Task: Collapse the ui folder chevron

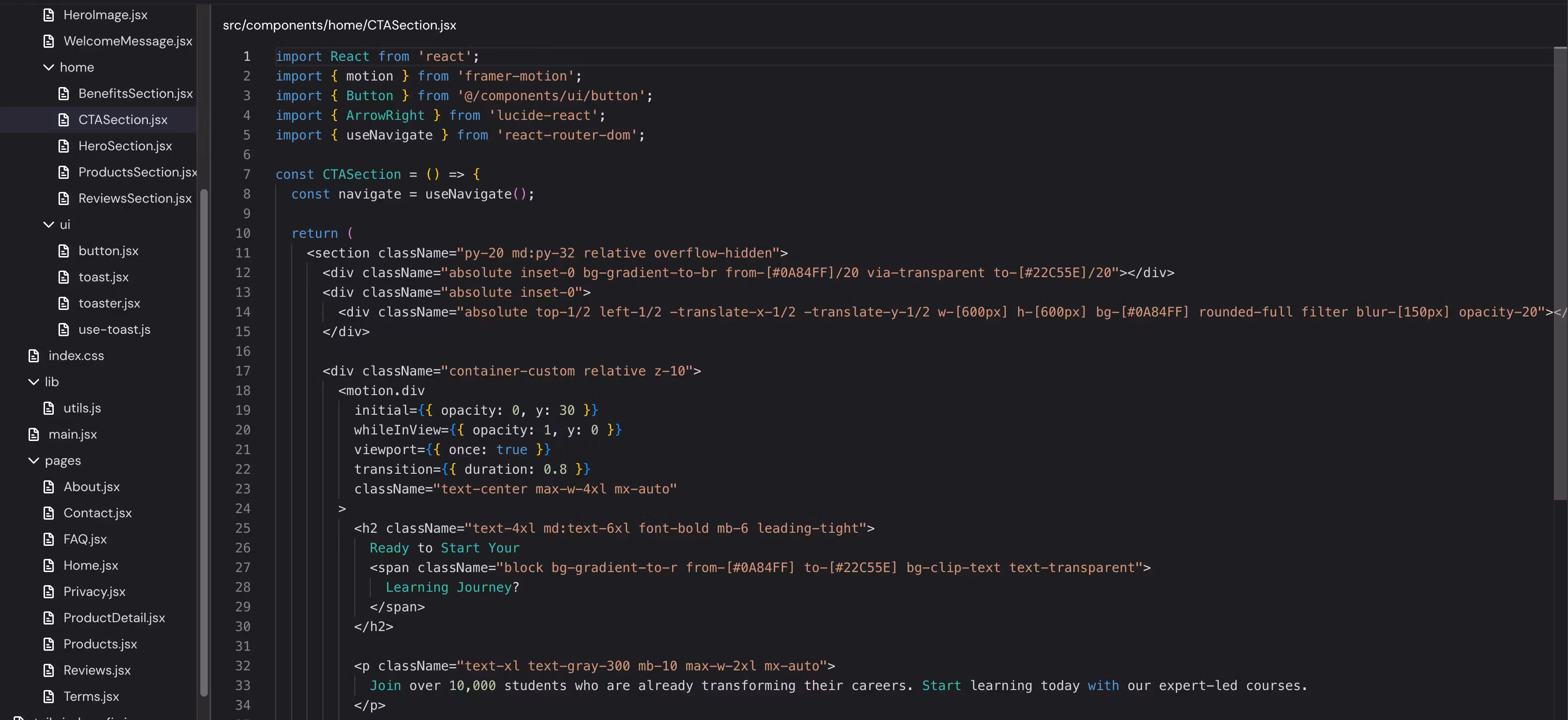Action: pyautogui.click(x=49, y=225)
